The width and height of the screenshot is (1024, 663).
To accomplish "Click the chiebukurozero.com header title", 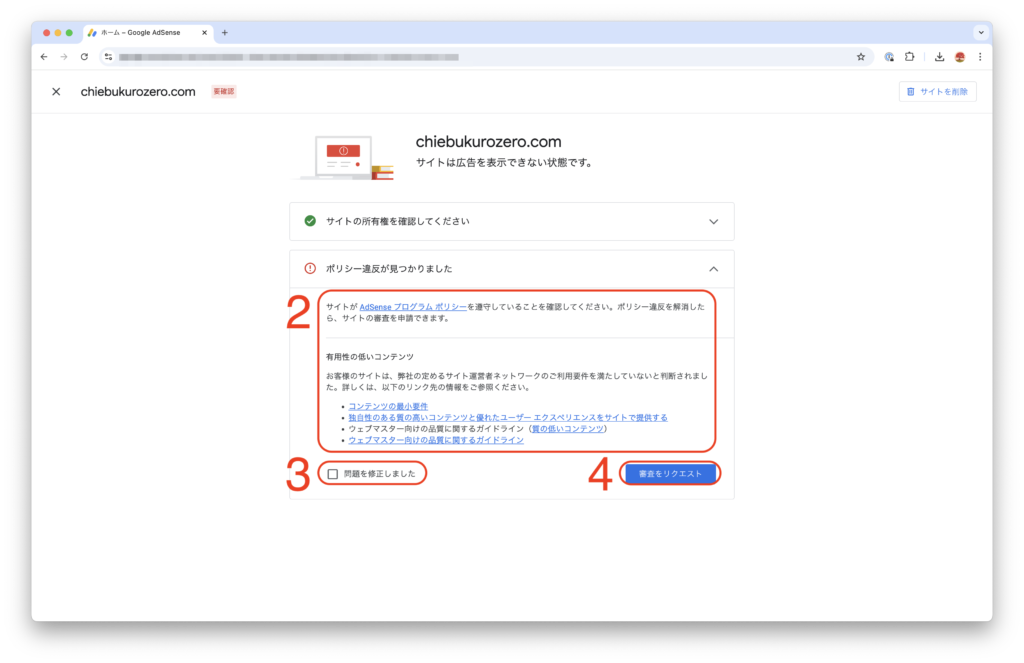I will click(138, 91).
